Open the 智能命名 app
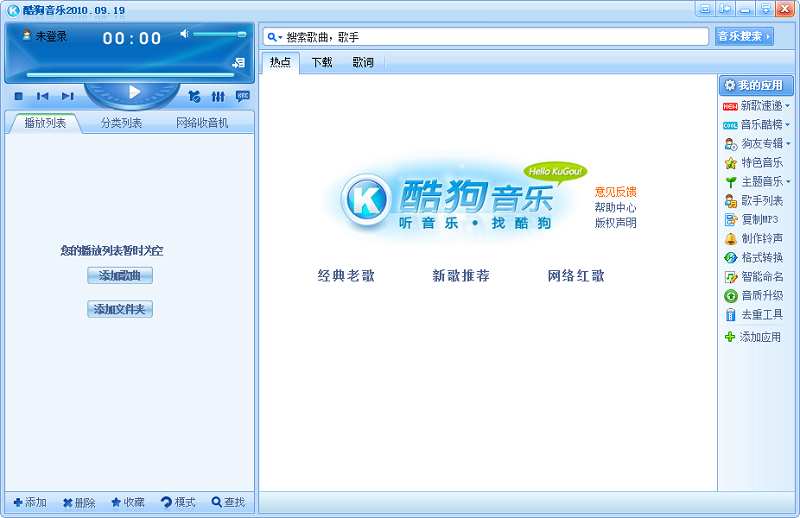The width and height of the screenshot is (800, 518). 754,277
